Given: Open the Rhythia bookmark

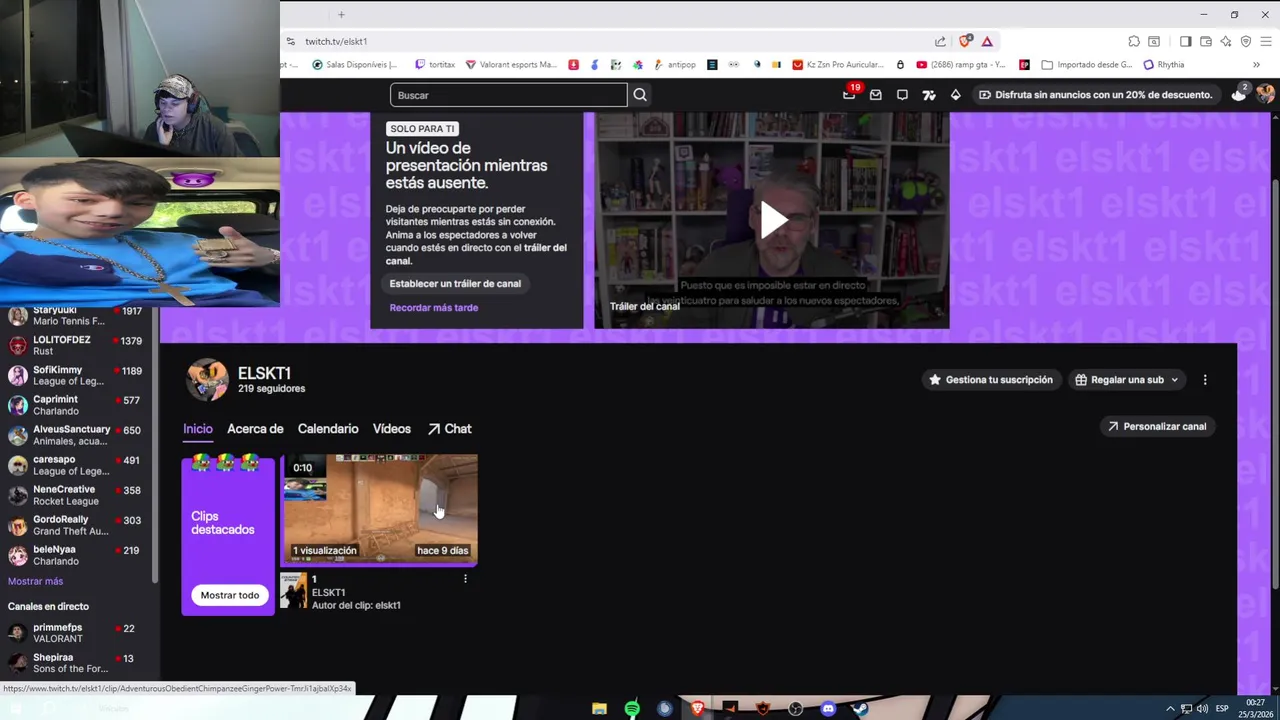Looking at the screenshot, I should tap(1164, 64).
